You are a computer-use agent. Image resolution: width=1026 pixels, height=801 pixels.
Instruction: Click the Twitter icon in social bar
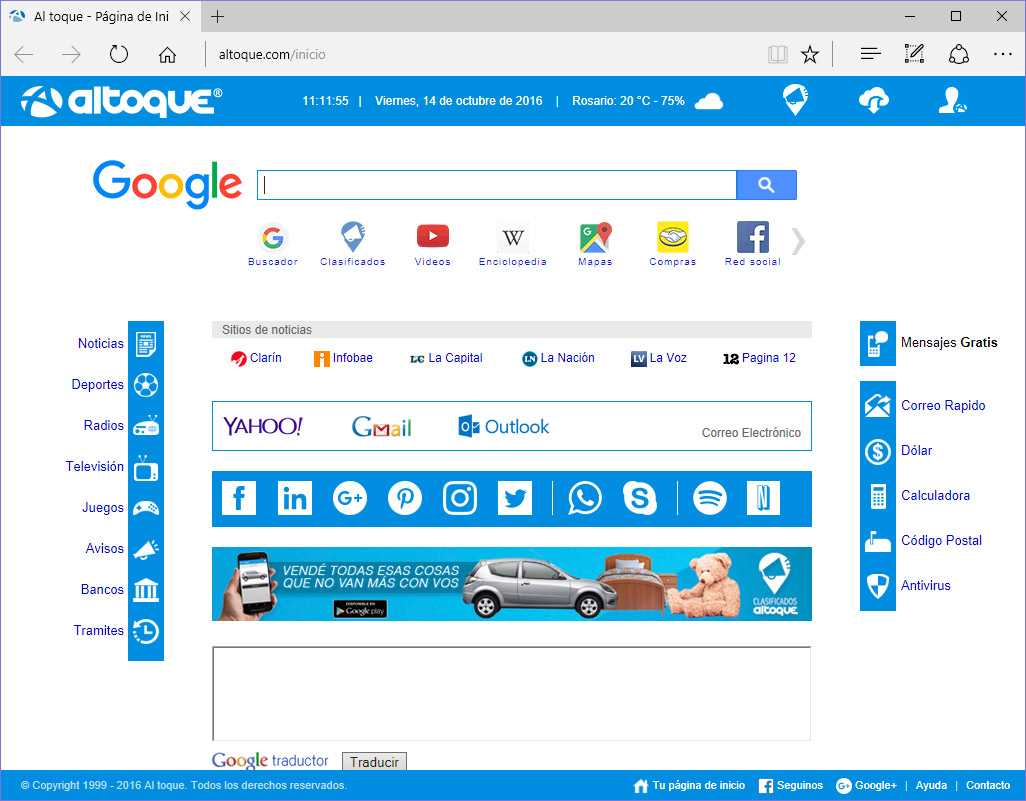coord(515,499)
